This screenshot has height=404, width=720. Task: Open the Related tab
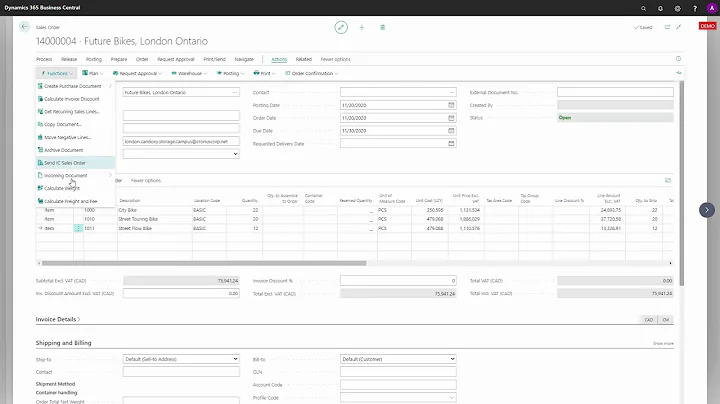pyautogui.click(x=304, y=59)
